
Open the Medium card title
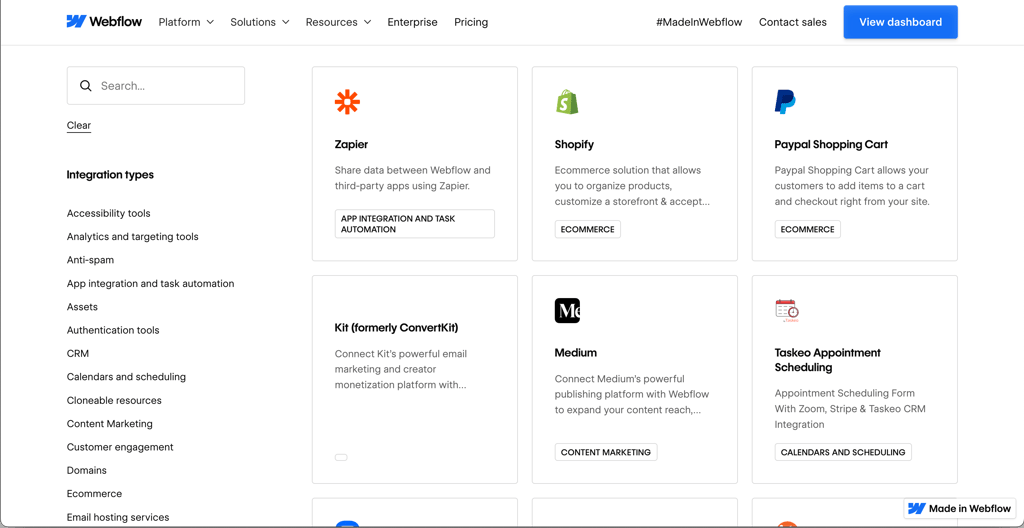click(575, 353)
